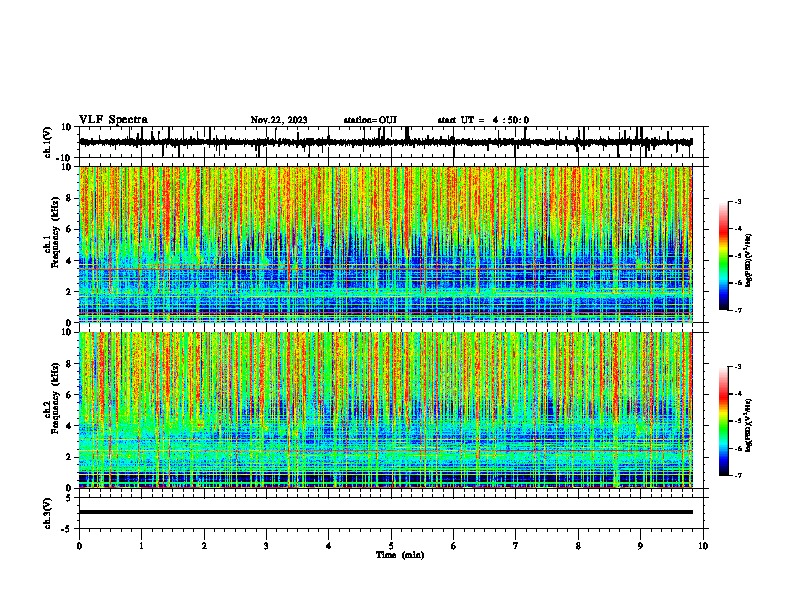Click the "2" tick on the time axis
The width and height of the screenshot is (792, 612).
pos(204,546)
